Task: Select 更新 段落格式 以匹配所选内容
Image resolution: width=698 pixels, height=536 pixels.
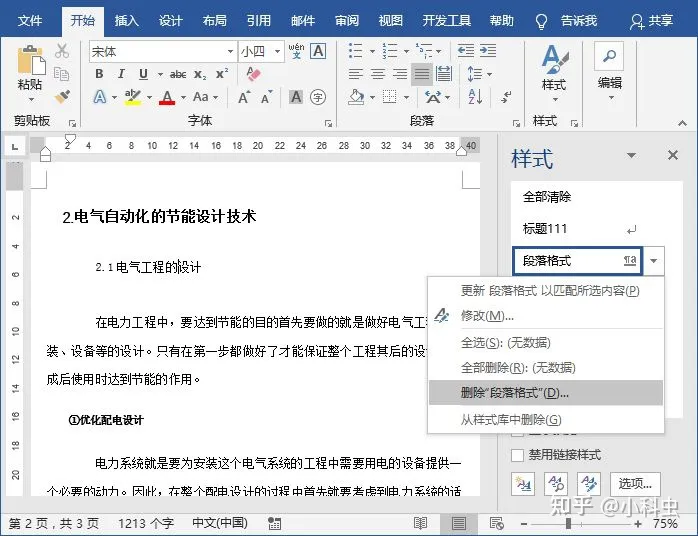Action: 546,291
